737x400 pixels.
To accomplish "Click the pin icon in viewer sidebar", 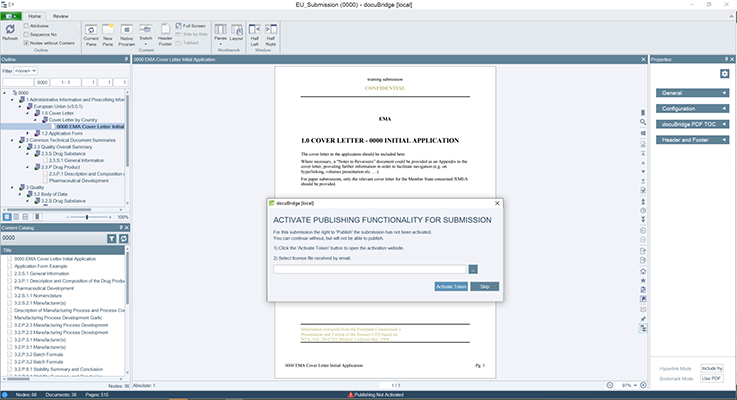I will tap(643, 319).
